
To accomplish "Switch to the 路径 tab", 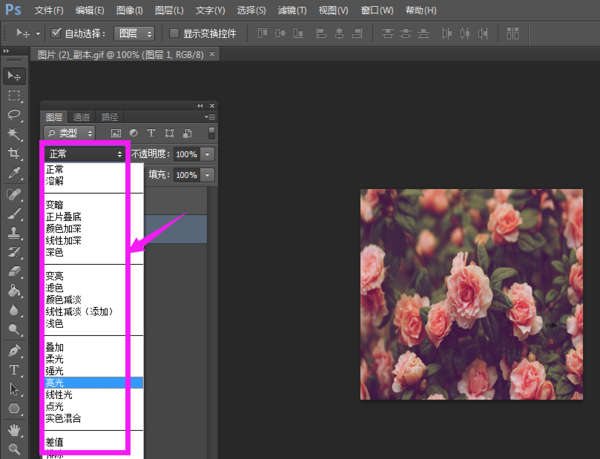I will coord(110,117).
